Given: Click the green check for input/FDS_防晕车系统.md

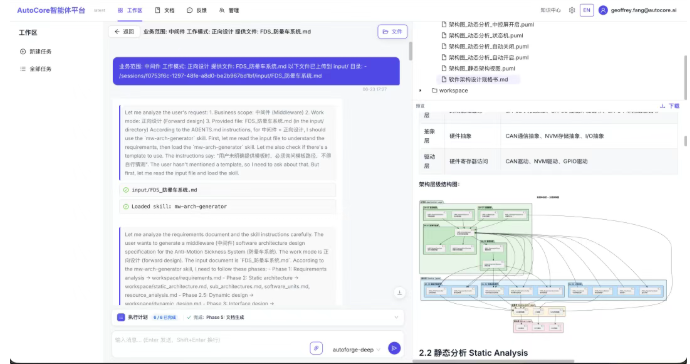Looking at the screenshot, I should (x=126, y=190).
